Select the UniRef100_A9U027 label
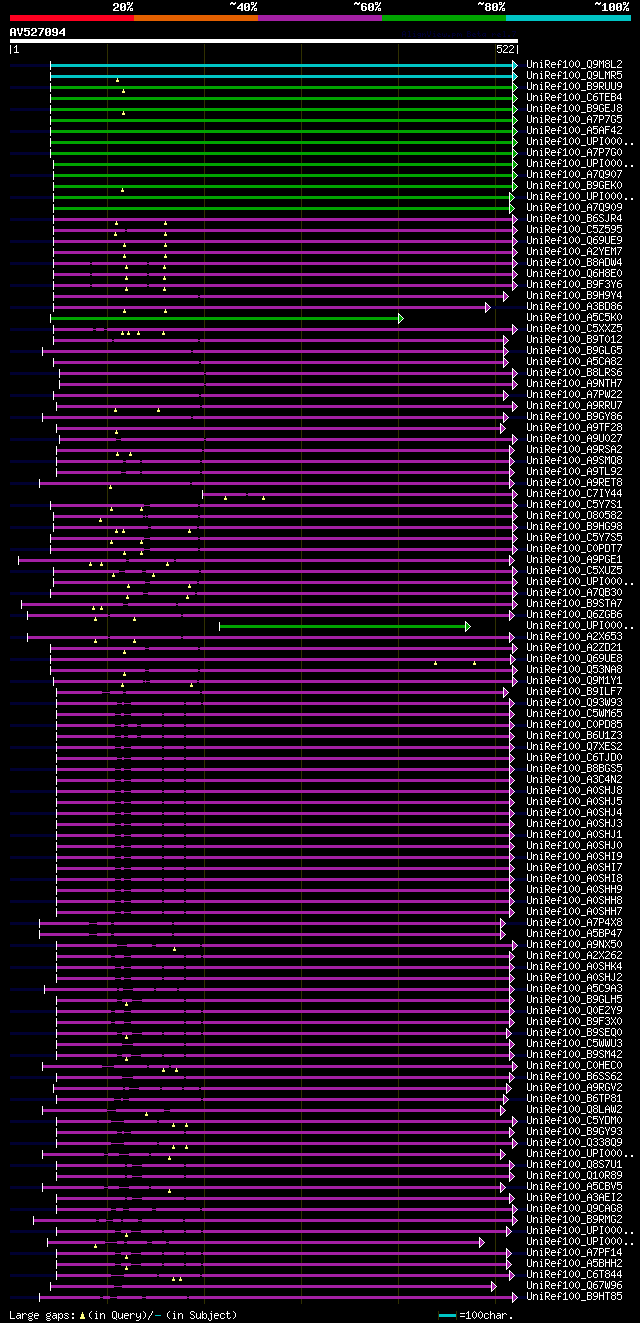 point(574,439)
